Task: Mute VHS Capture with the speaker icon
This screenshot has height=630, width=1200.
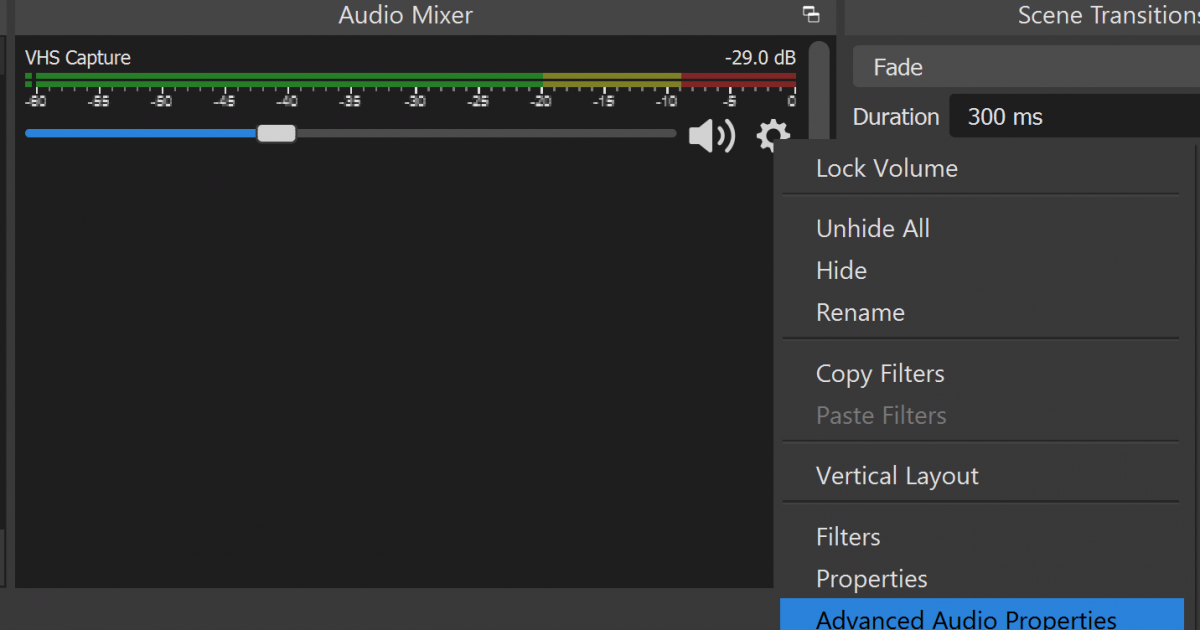Action: click(711, 136)
